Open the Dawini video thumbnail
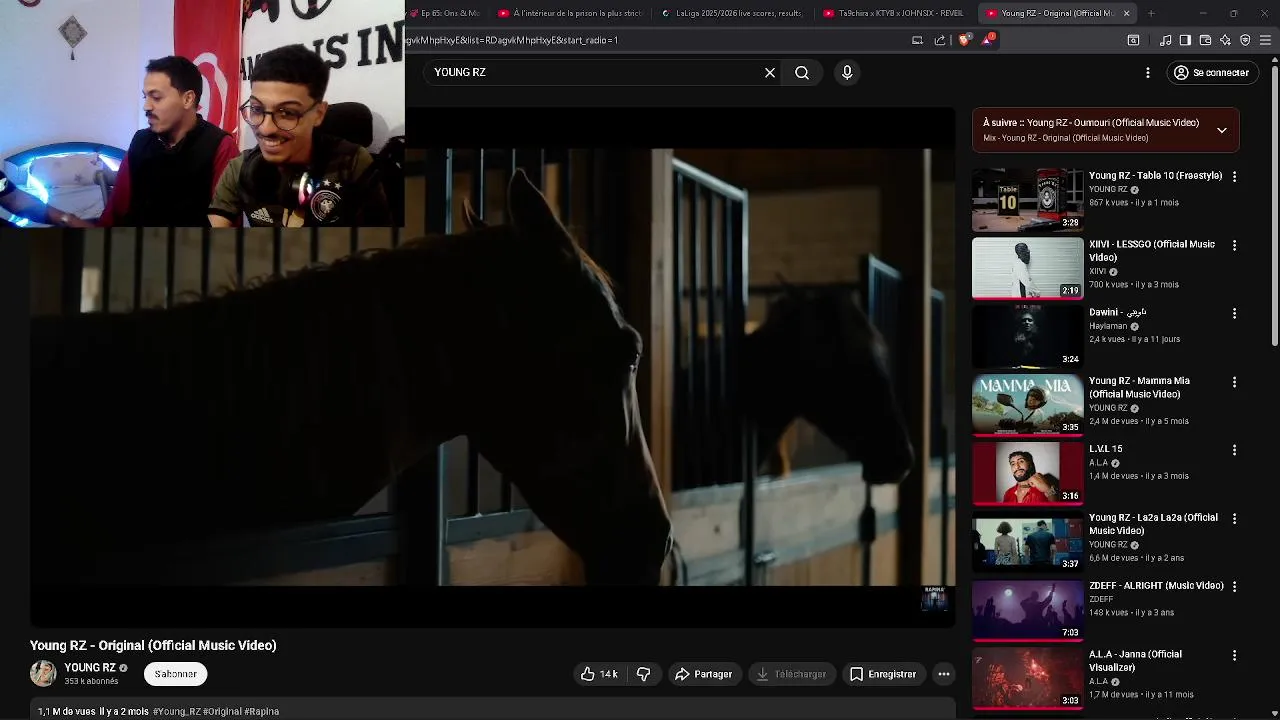 (x=1027, y=336)
